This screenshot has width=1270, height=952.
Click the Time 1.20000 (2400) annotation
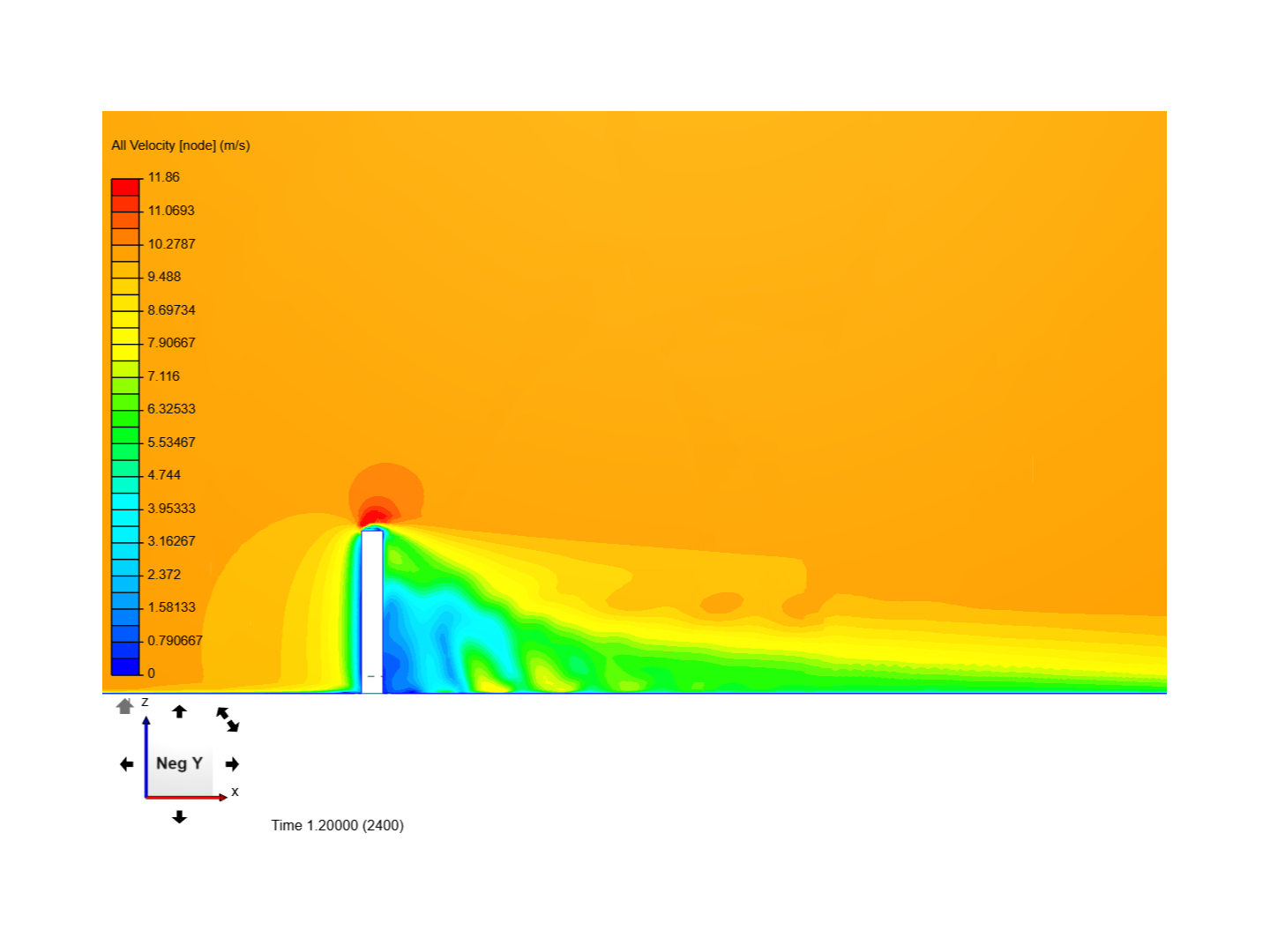tap(337, 826)
